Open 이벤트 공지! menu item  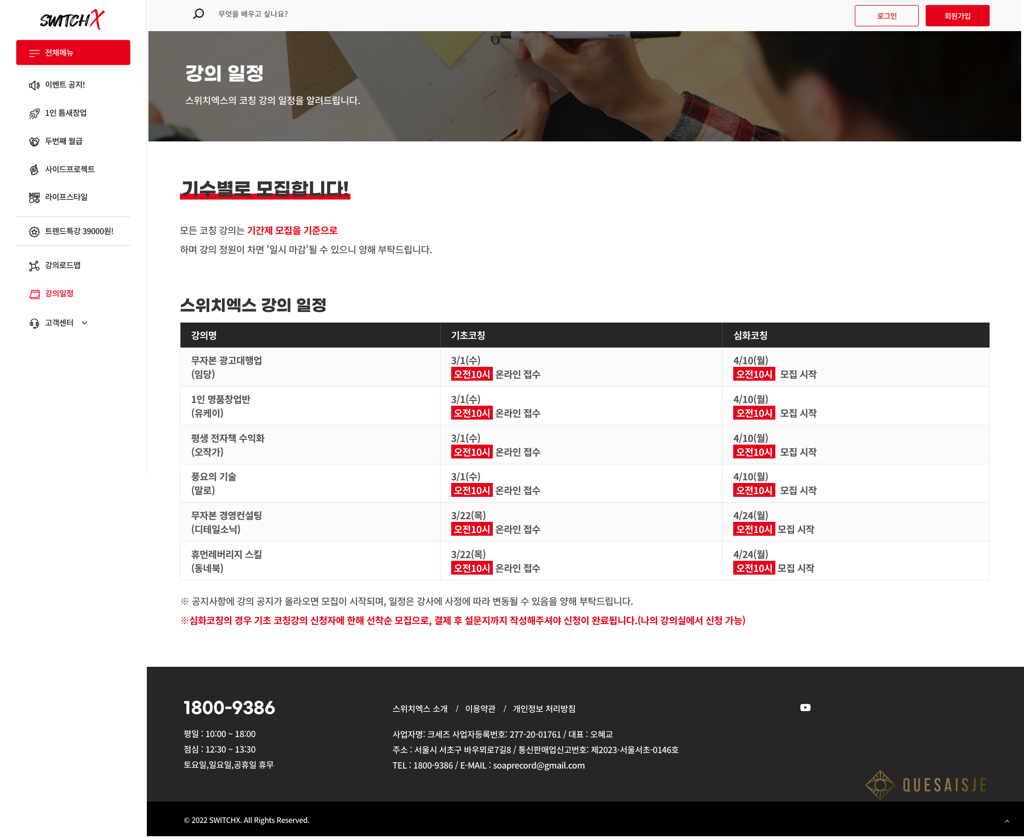pyautogui.click(x=65, y=85)
